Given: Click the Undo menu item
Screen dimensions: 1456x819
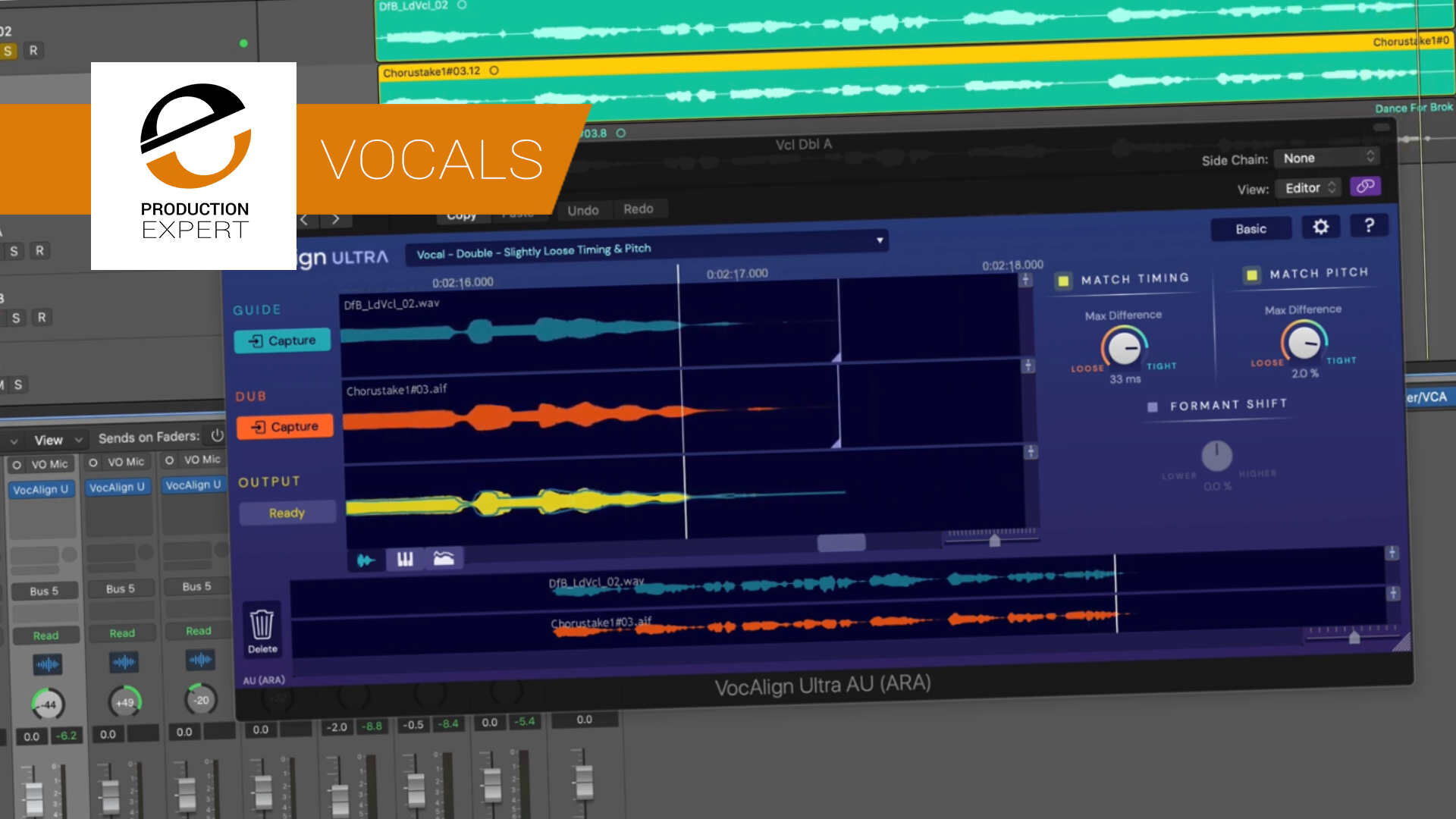Looking at the screenshot, I should pos(583,210).
